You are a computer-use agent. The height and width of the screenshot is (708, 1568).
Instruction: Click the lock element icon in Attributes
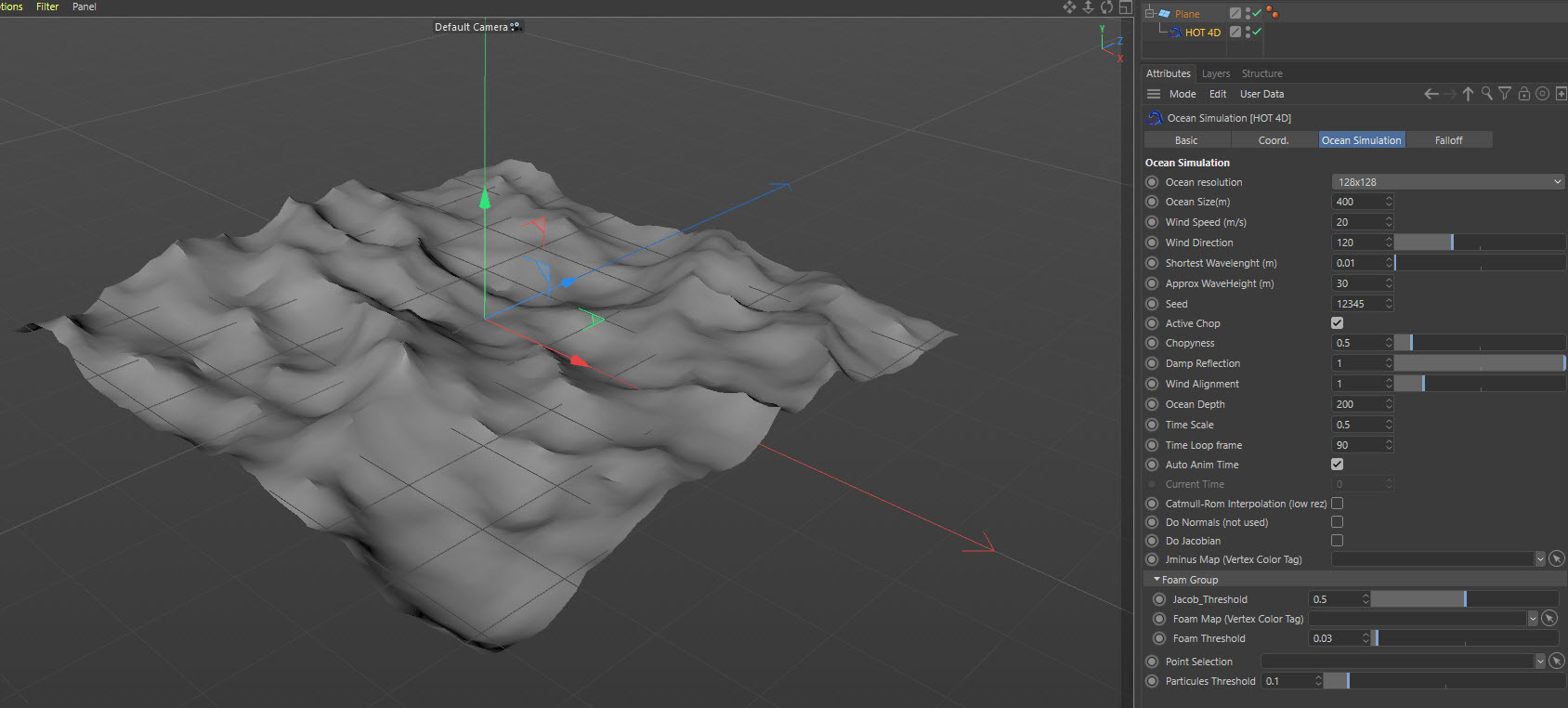click(x=1524, y=94)
